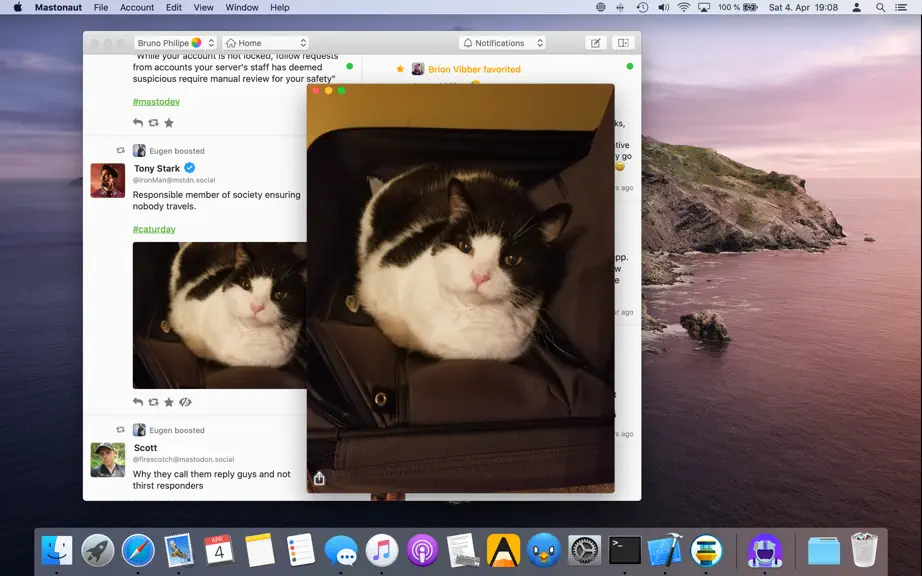922x576 pixels.
Task: Open Spotlight search in the menu bar
Action: 880,8
